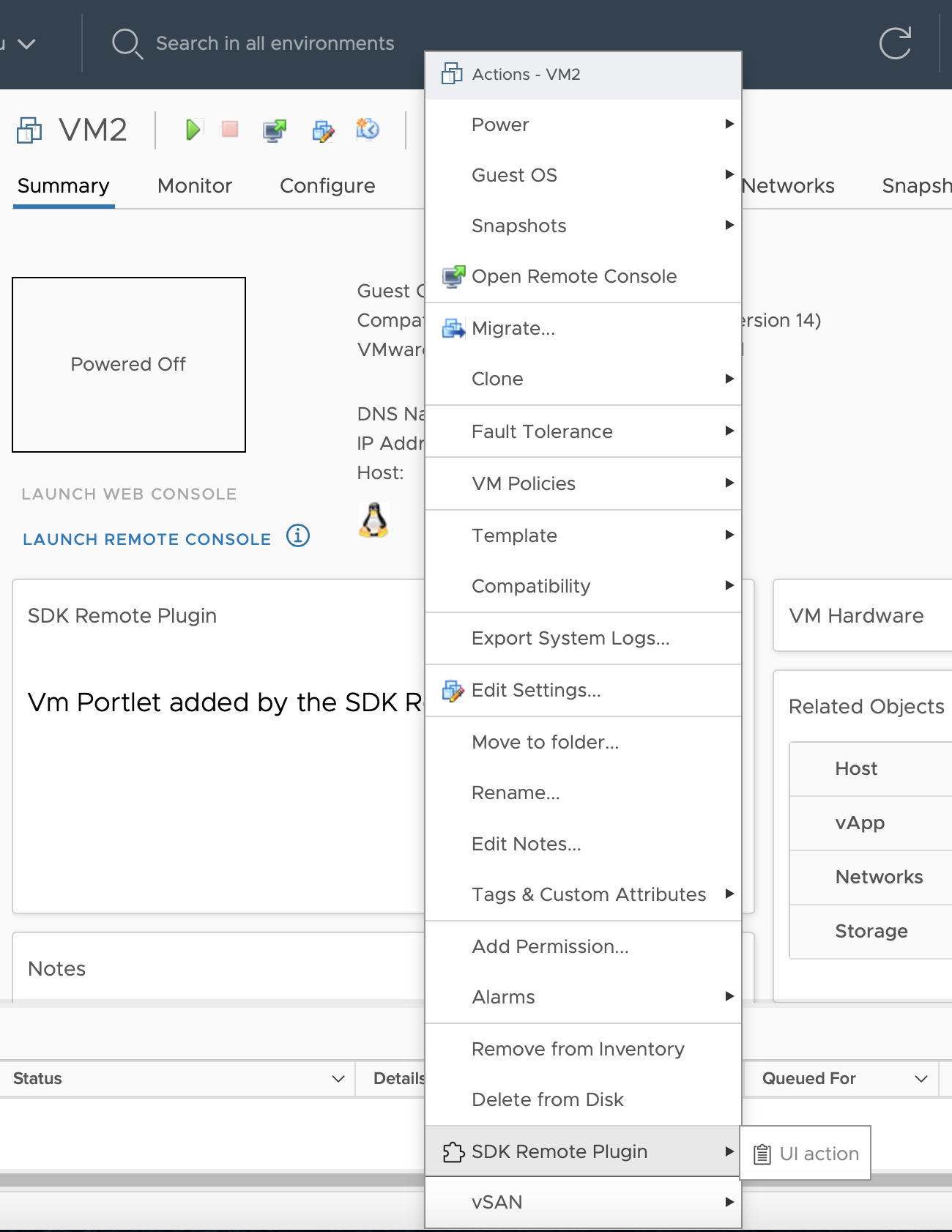This screenshot has height=1232, width=952.
Task: Click Networks under Related Objects
Action: (x=871, y=877)
